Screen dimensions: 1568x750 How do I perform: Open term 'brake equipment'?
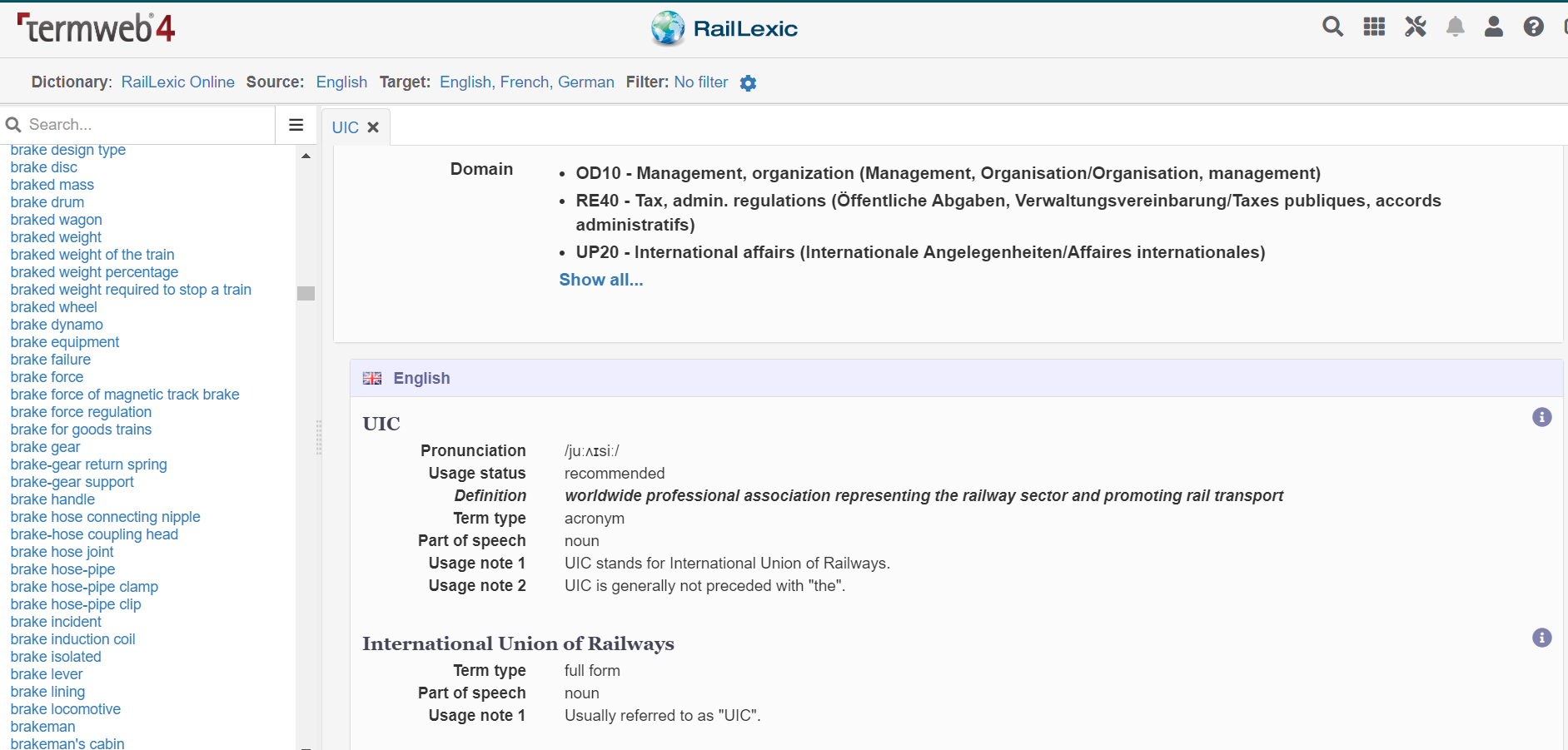65,342
